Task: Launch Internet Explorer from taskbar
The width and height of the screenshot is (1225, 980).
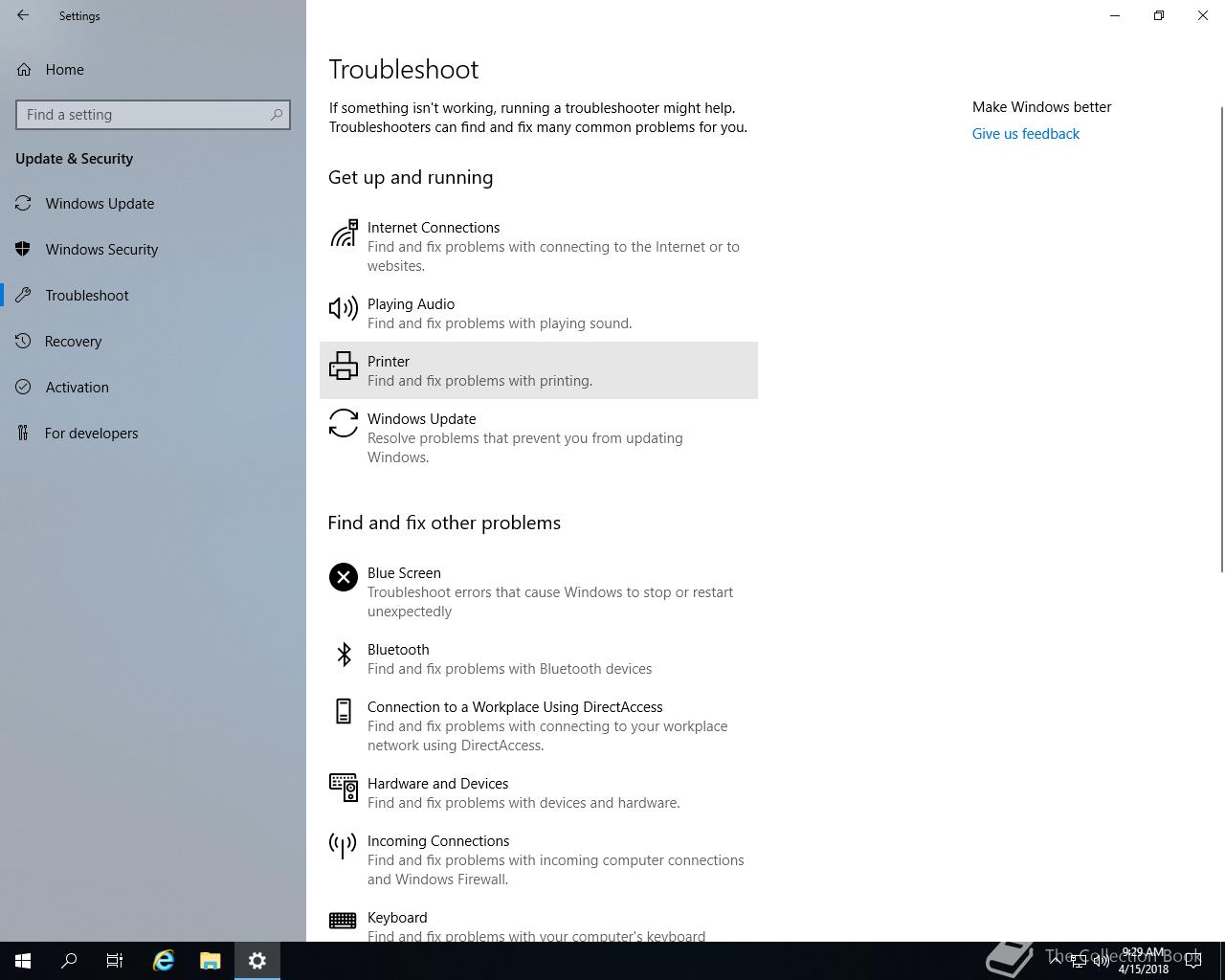Action: point(164,961)
